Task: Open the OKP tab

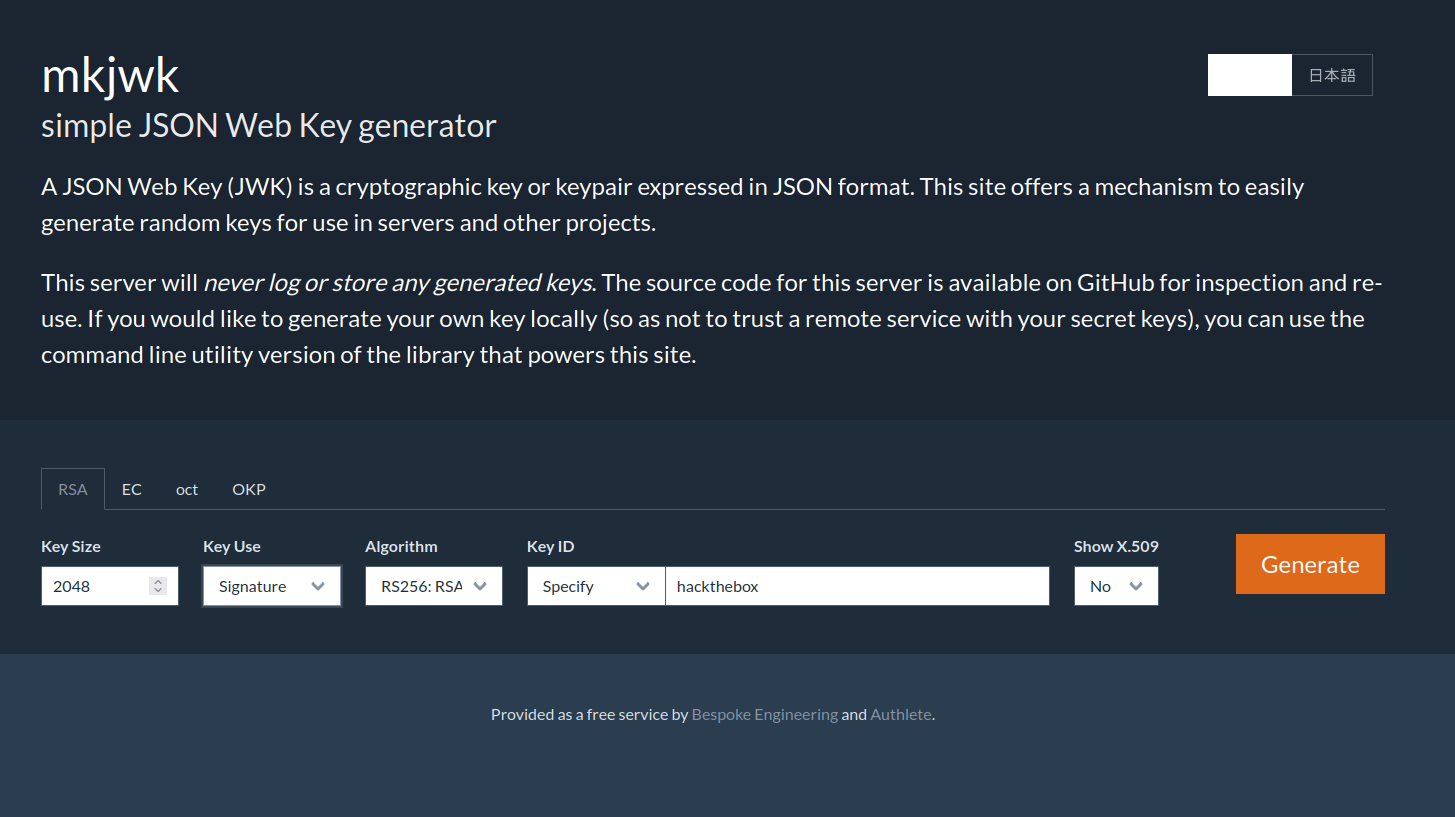Action: point(249,489)
